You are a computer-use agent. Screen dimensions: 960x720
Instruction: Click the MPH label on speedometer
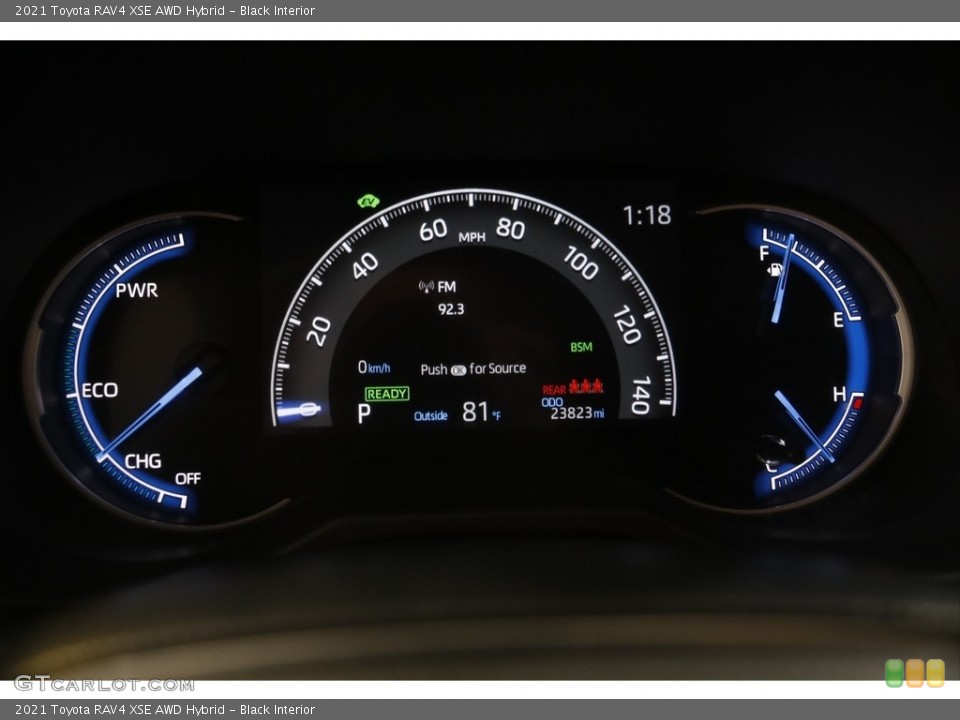pyautogui.click(x=471, y=237)
